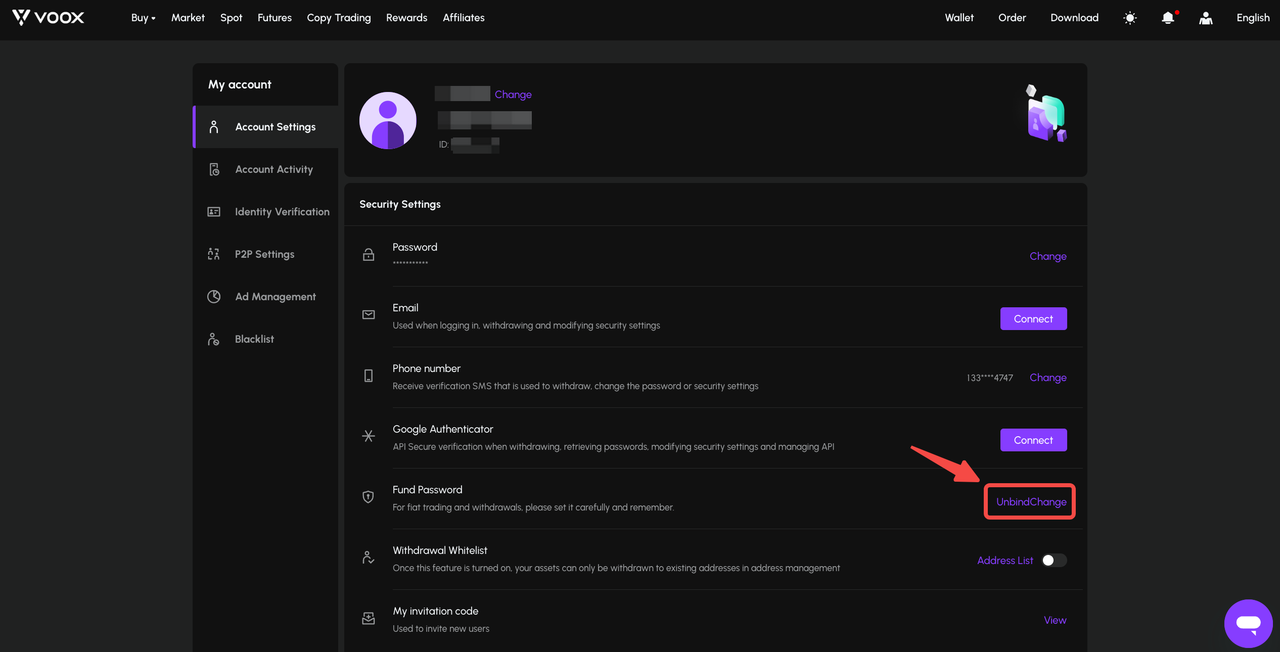Select Account Settings in sidebar

pyautogui.click(x=266, y=127)
